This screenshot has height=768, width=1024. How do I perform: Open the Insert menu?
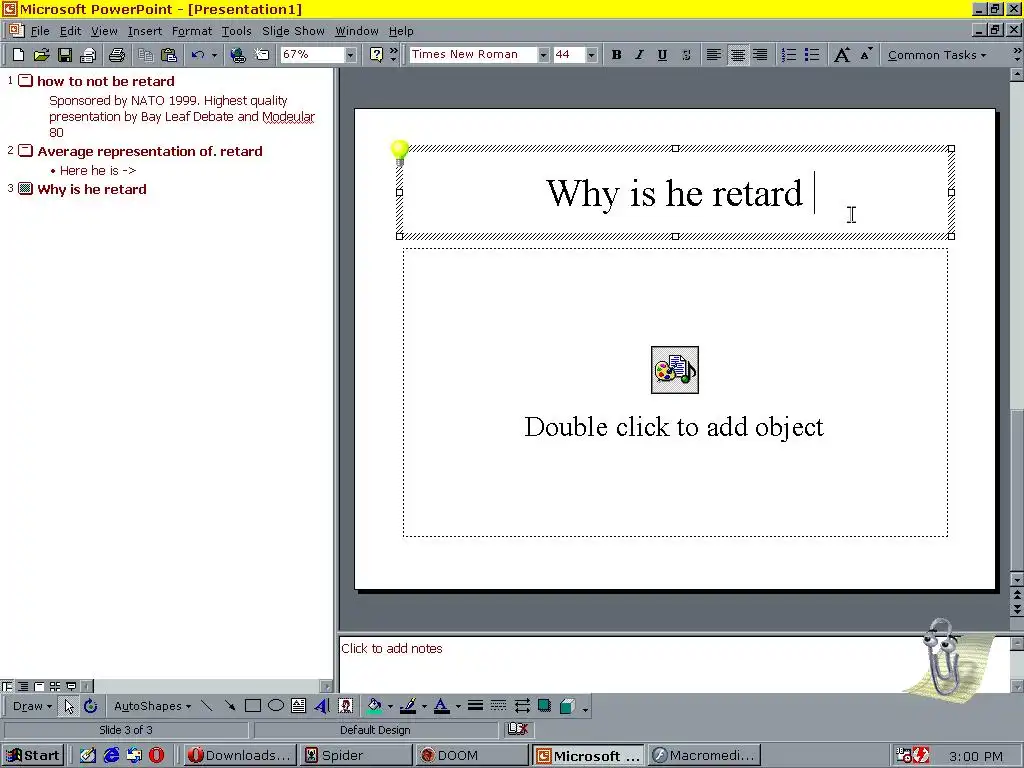tap(145, 31)
